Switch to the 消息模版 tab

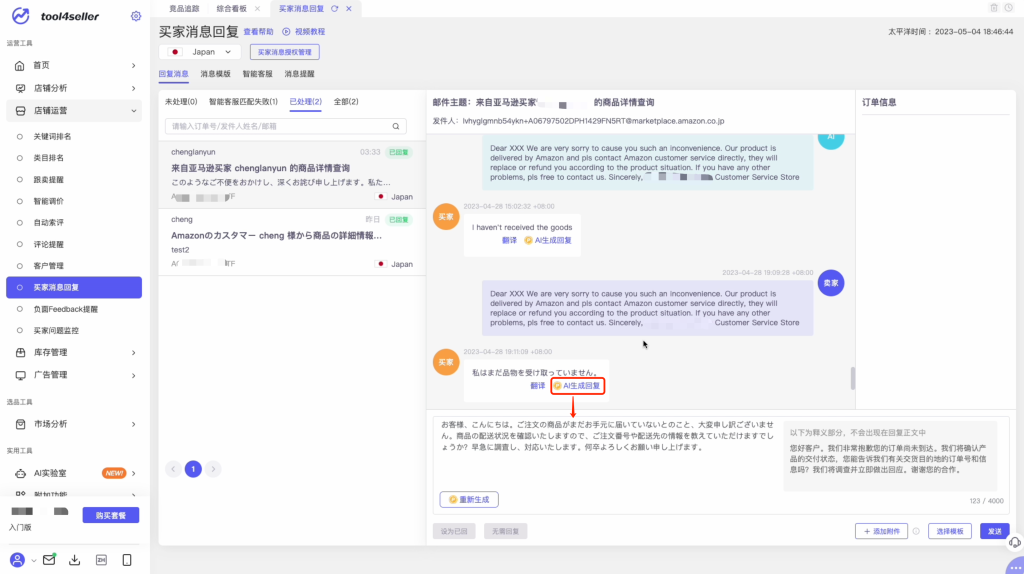(x=215, y=74)
